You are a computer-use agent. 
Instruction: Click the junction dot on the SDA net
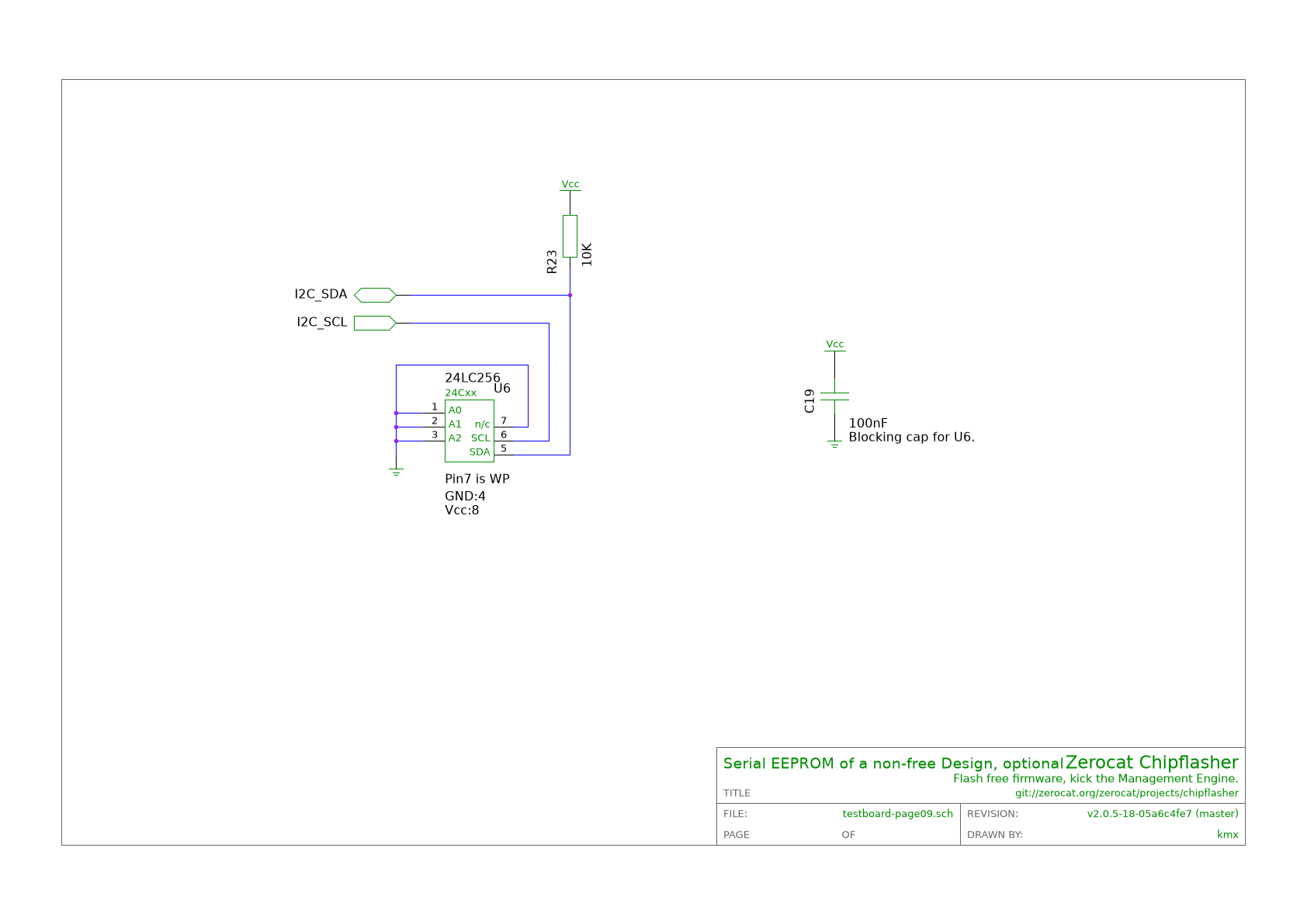click(570, 295)
